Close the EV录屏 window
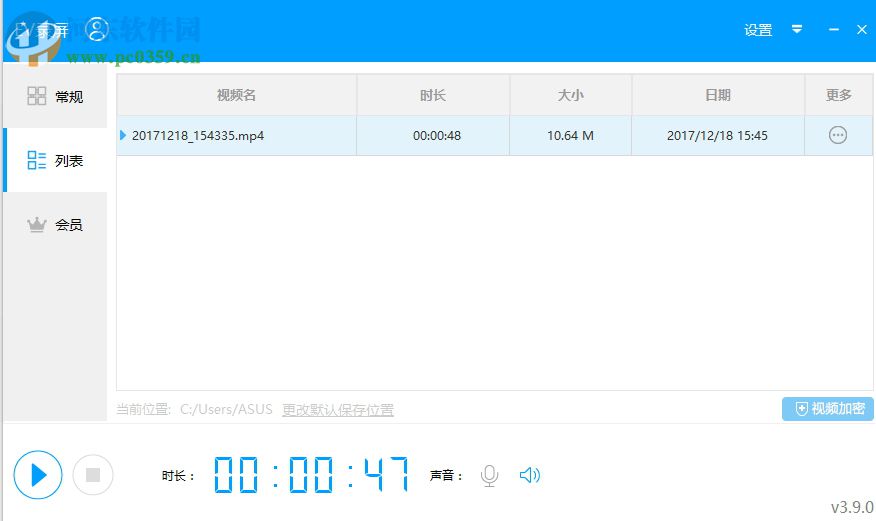This screenshot has height=521, width=876. tap(862, 30)
